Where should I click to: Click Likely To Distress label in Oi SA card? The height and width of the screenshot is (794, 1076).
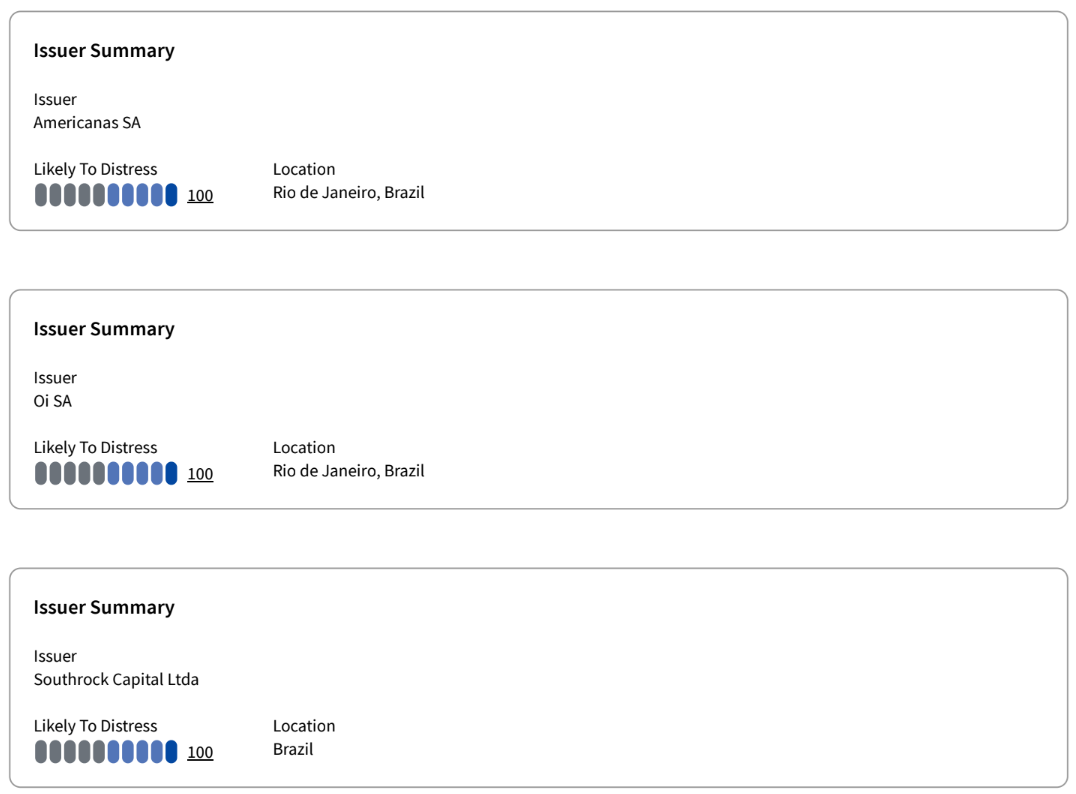[95, 447]
